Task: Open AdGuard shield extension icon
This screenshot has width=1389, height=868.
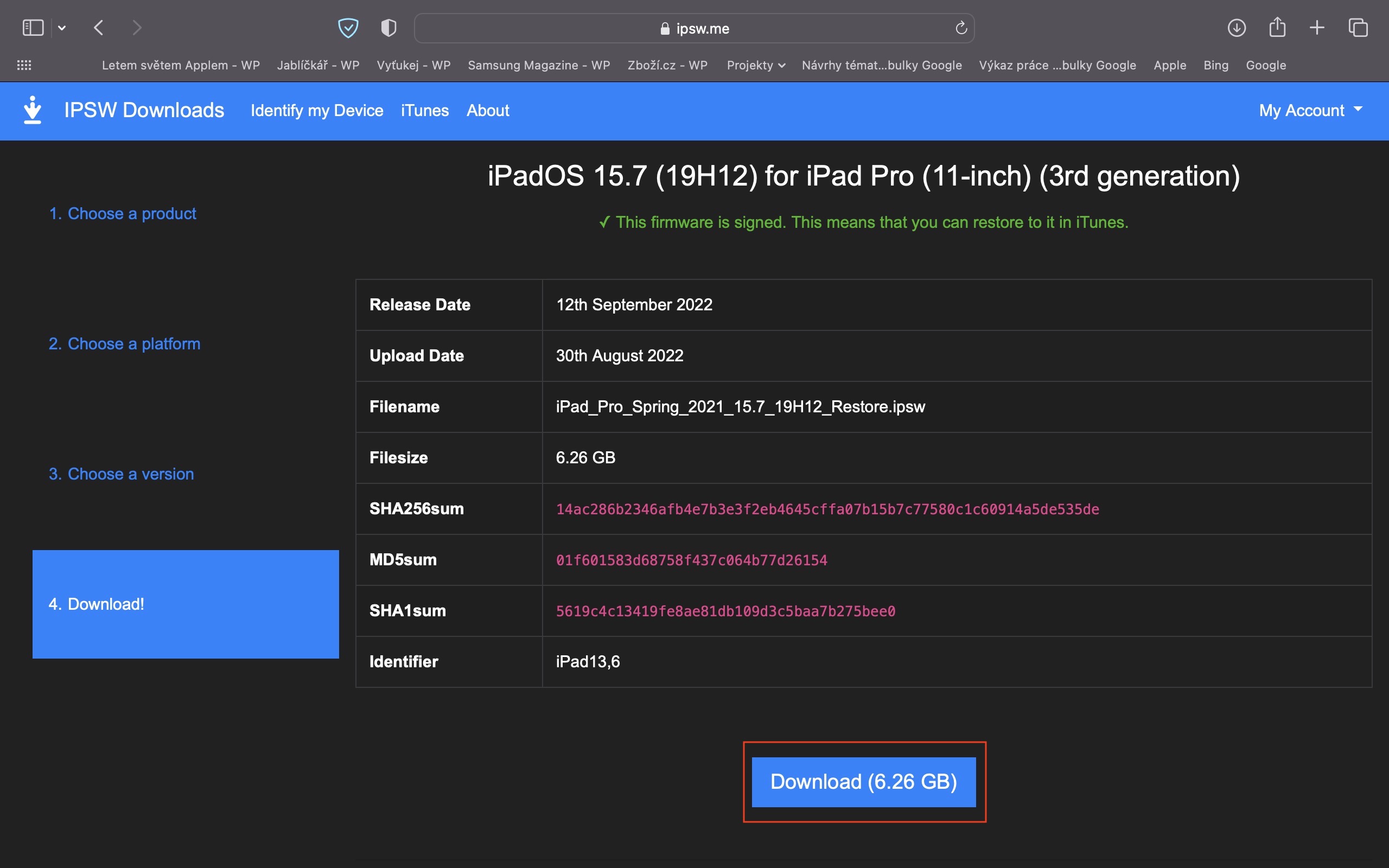Action: [348, 28]
